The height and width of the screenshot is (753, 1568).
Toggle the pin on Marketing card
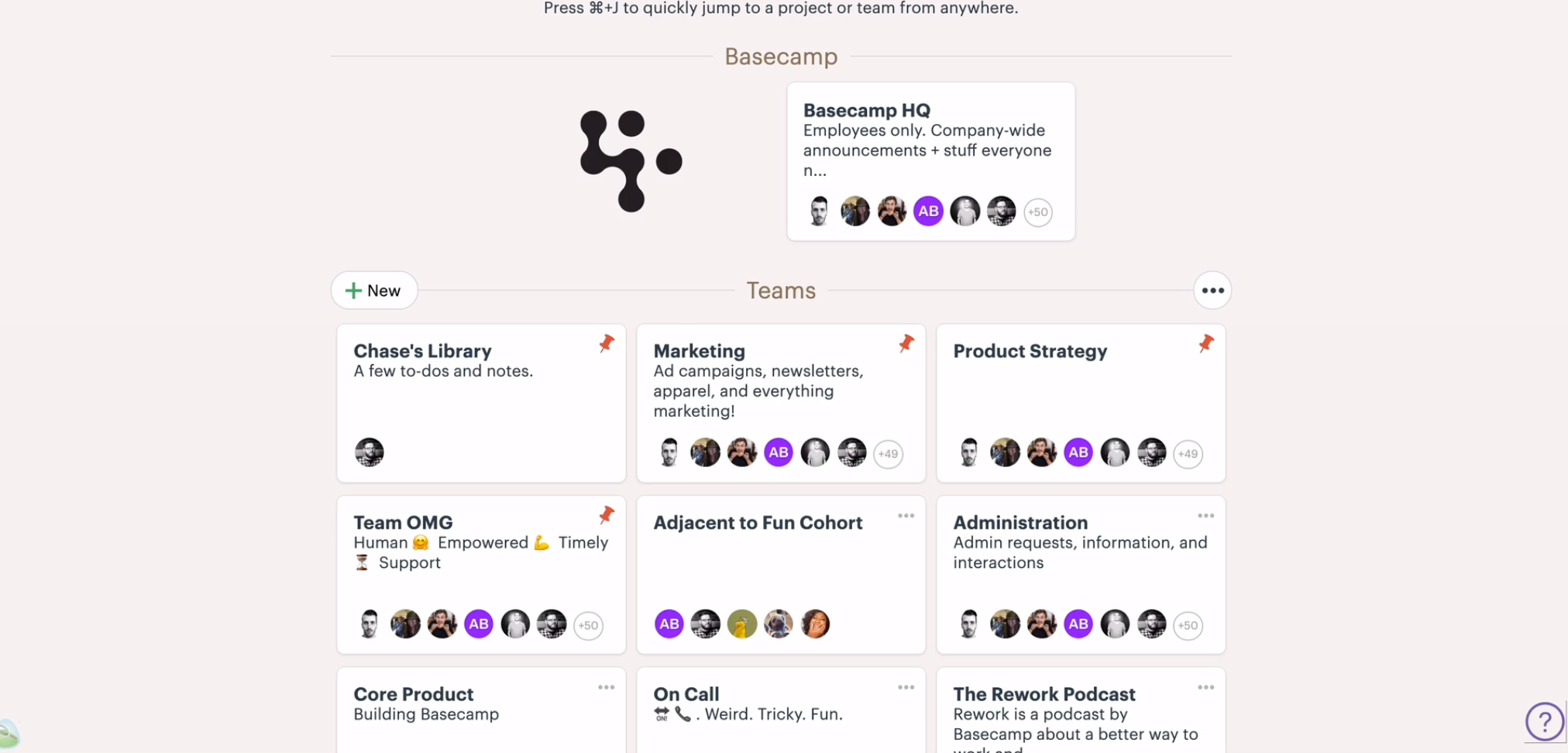click(906, 343)
